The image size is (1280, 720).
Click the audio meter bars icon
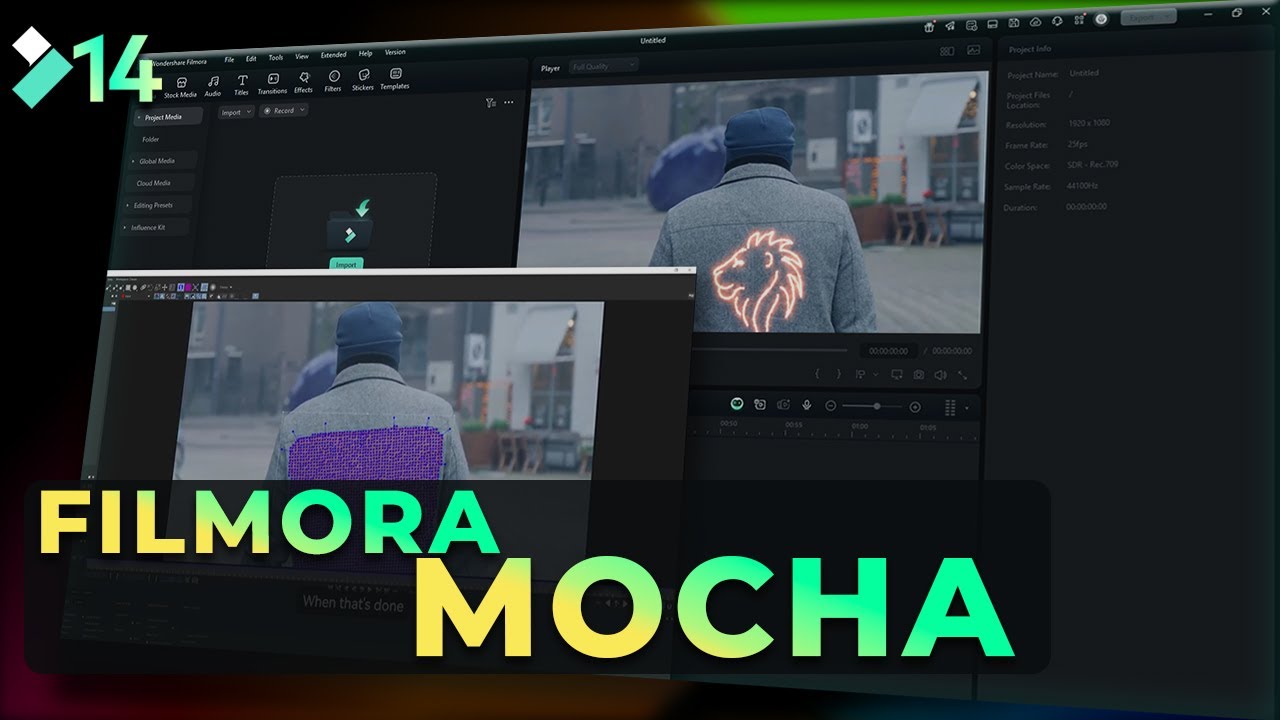tap(950, 407)
